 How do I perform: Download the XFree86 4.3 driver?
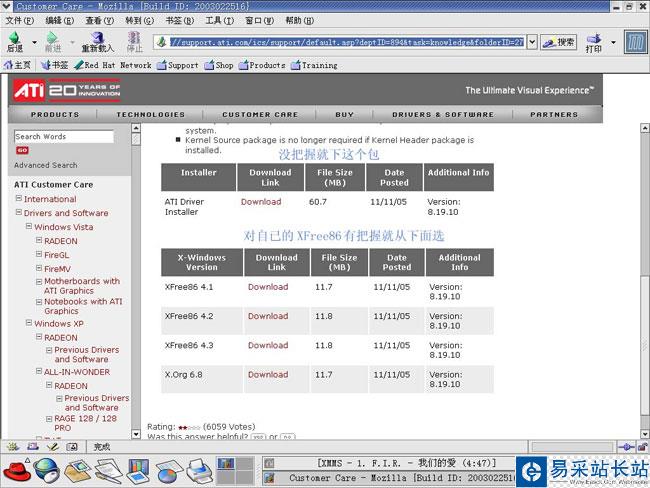(268, 345)
